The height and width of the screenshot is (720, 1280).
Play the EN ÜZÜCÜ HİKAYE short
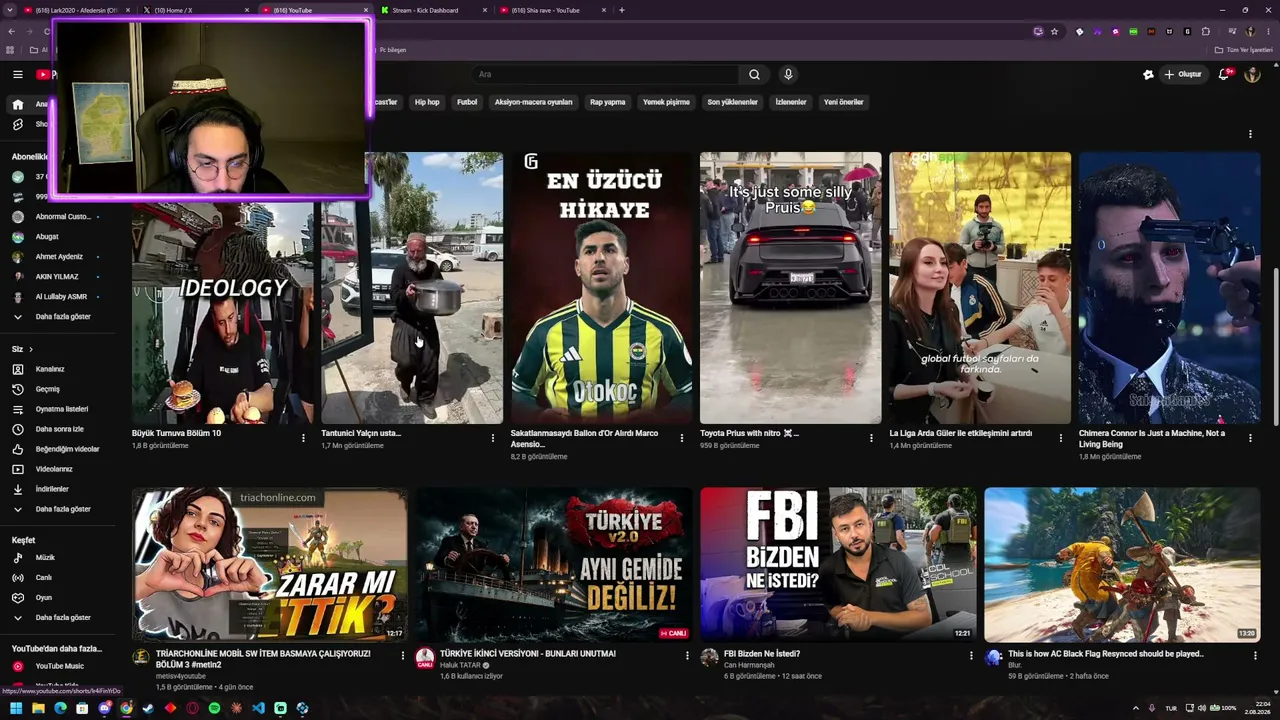601,288
